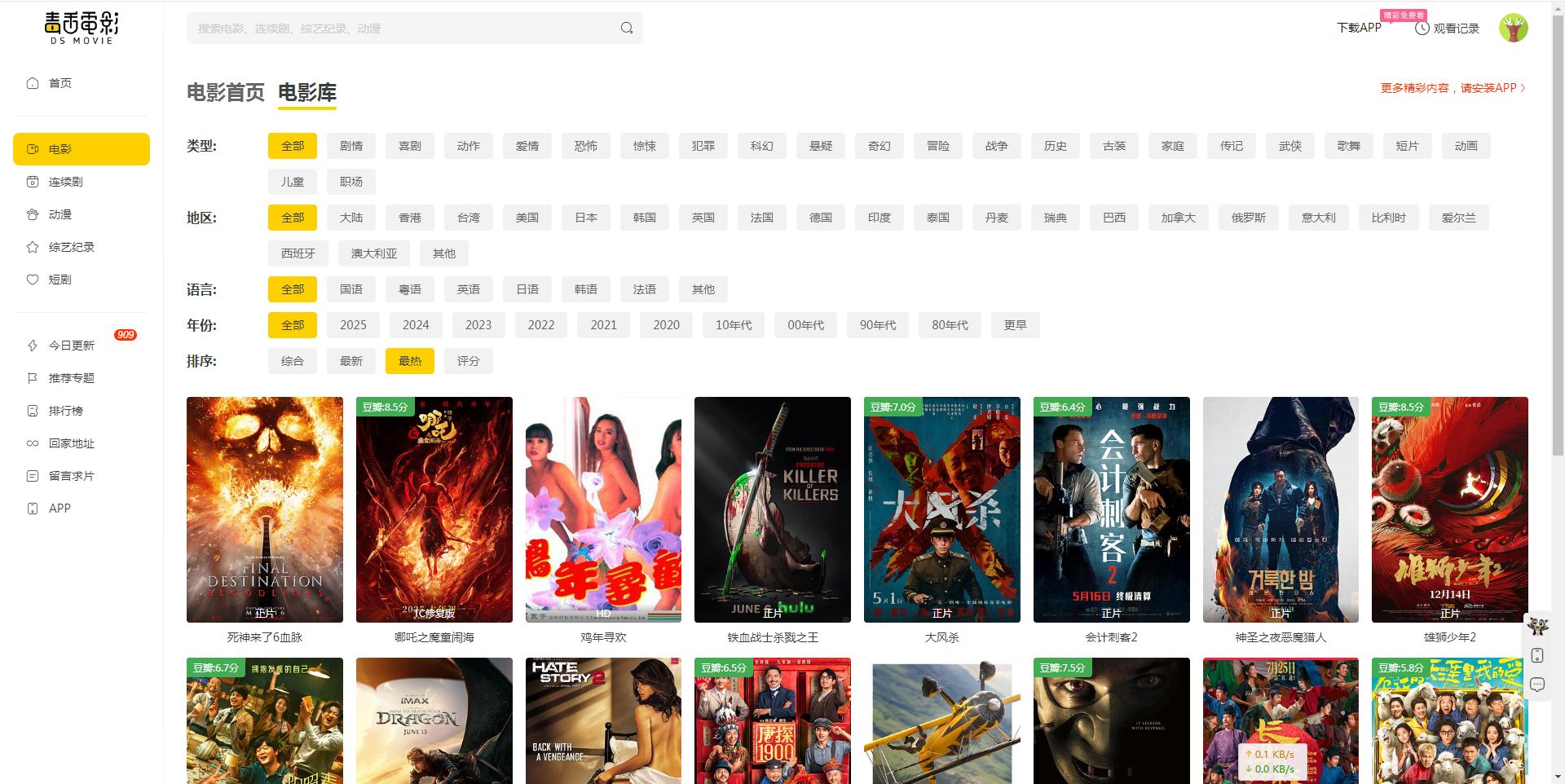Click the watch history clock icon
The width and height of the screenshot is (1565, 784).
(x=1422, y=29)
